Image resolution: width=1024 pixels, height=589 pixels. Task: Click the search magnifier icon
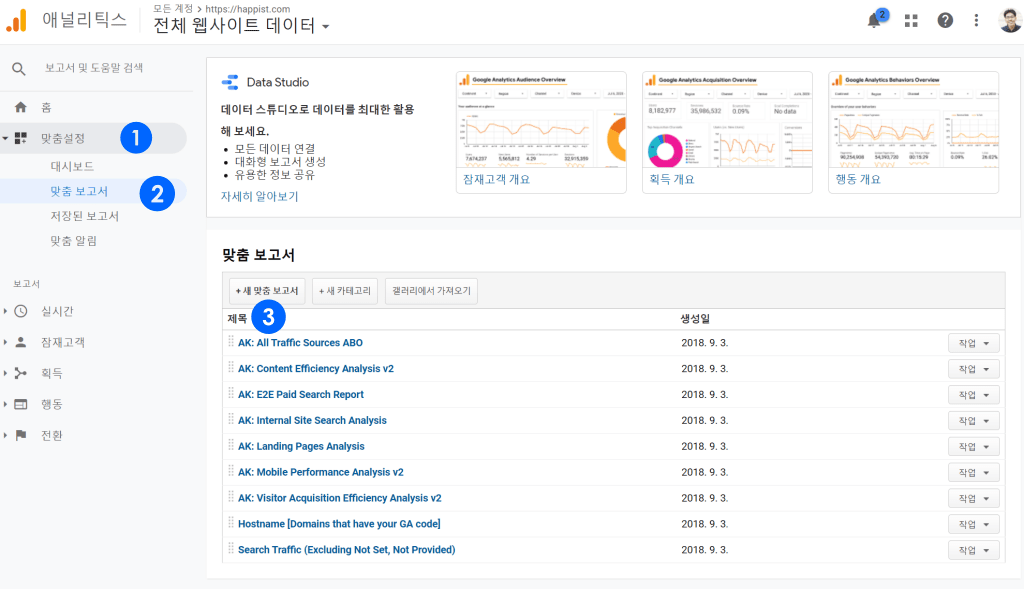tap(20, 67)
